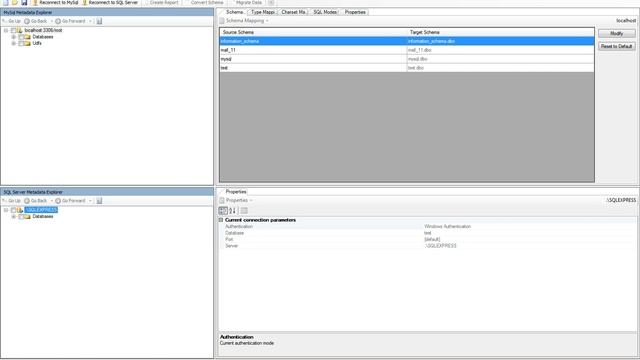Click the Categorized view icon in the property grid
The height and width of the screenshot is (360, 640).
tap(223, 211)
